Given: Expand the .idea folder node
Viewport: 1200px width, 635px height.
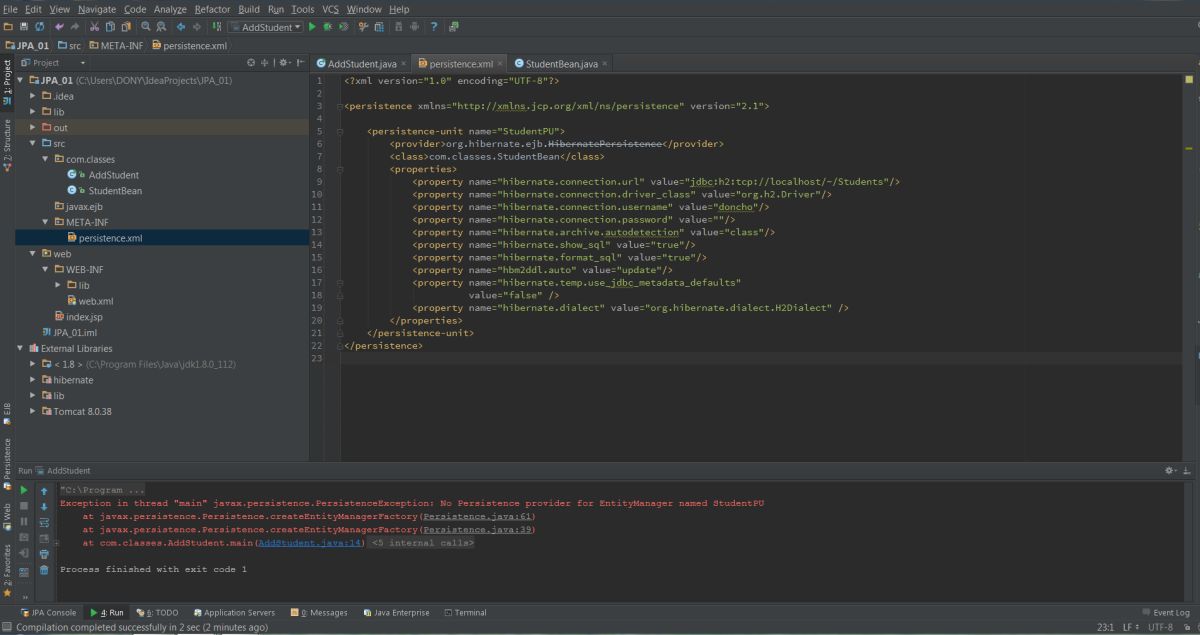Looking at the screenshot, I should point(33,96).
